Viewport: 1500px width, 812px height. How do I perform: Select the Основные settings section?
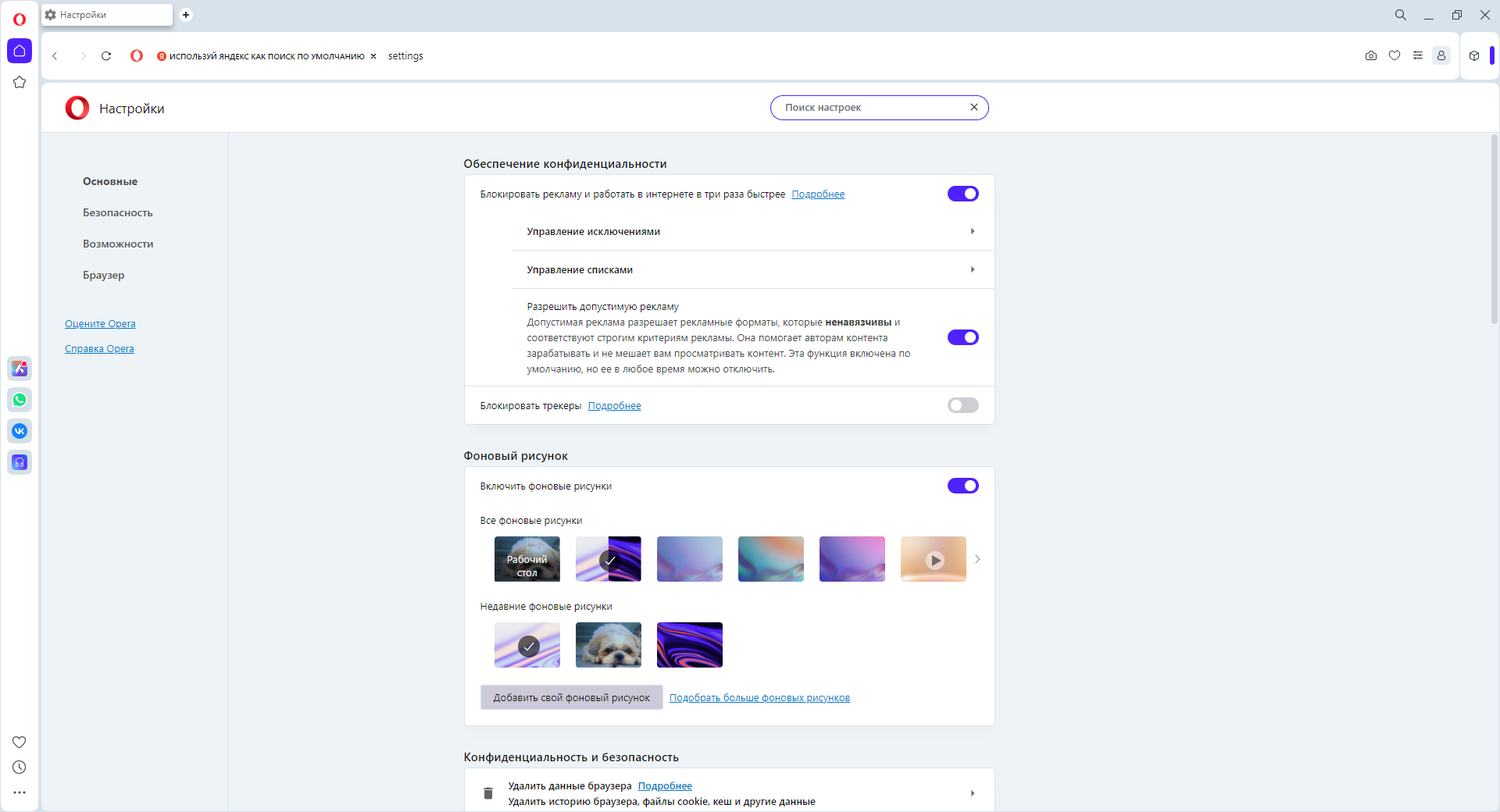click(110, 181)
